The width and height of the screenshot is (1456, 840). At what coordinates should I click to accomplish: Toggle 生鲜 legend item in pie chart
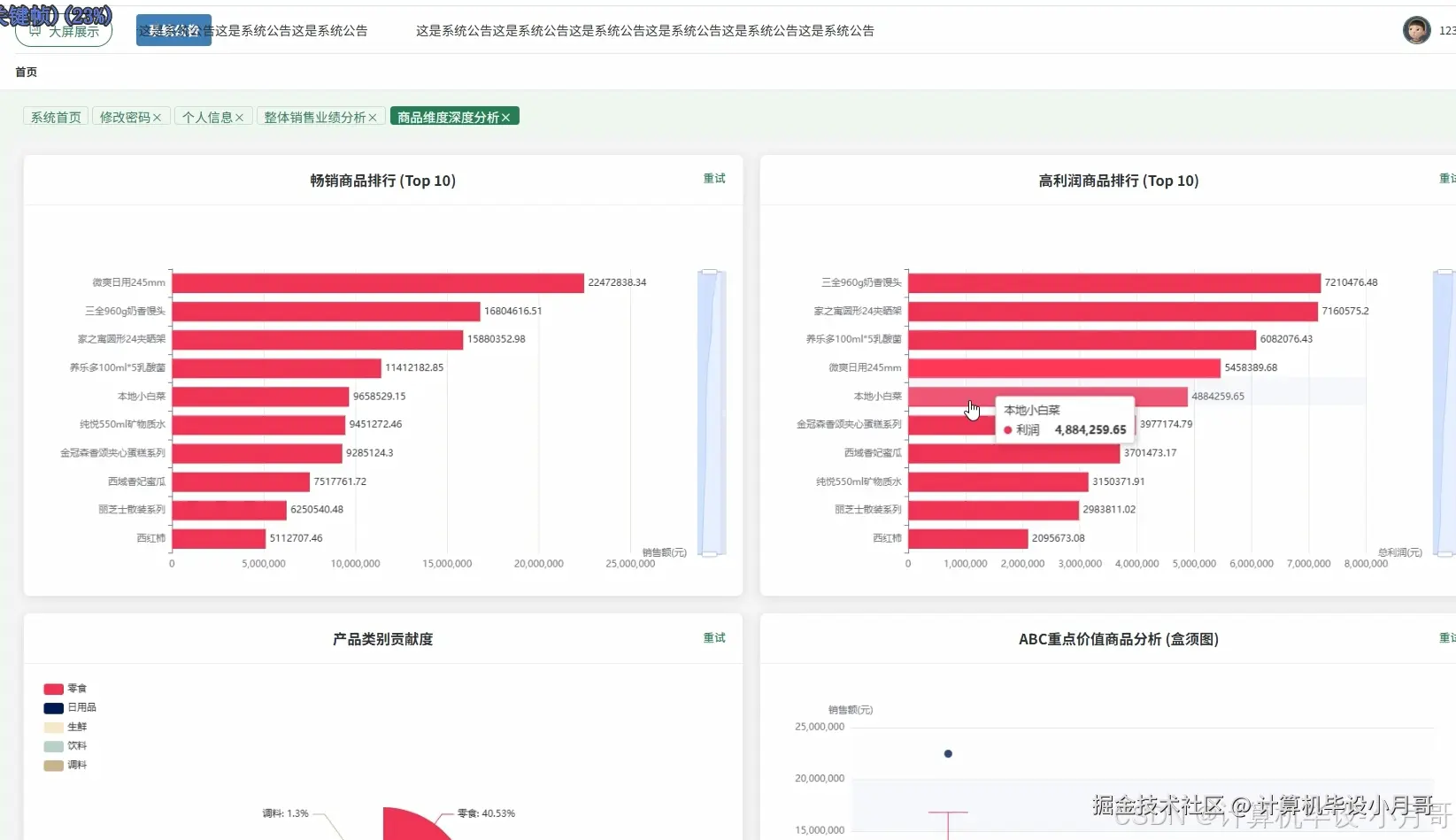click(65, 727)
